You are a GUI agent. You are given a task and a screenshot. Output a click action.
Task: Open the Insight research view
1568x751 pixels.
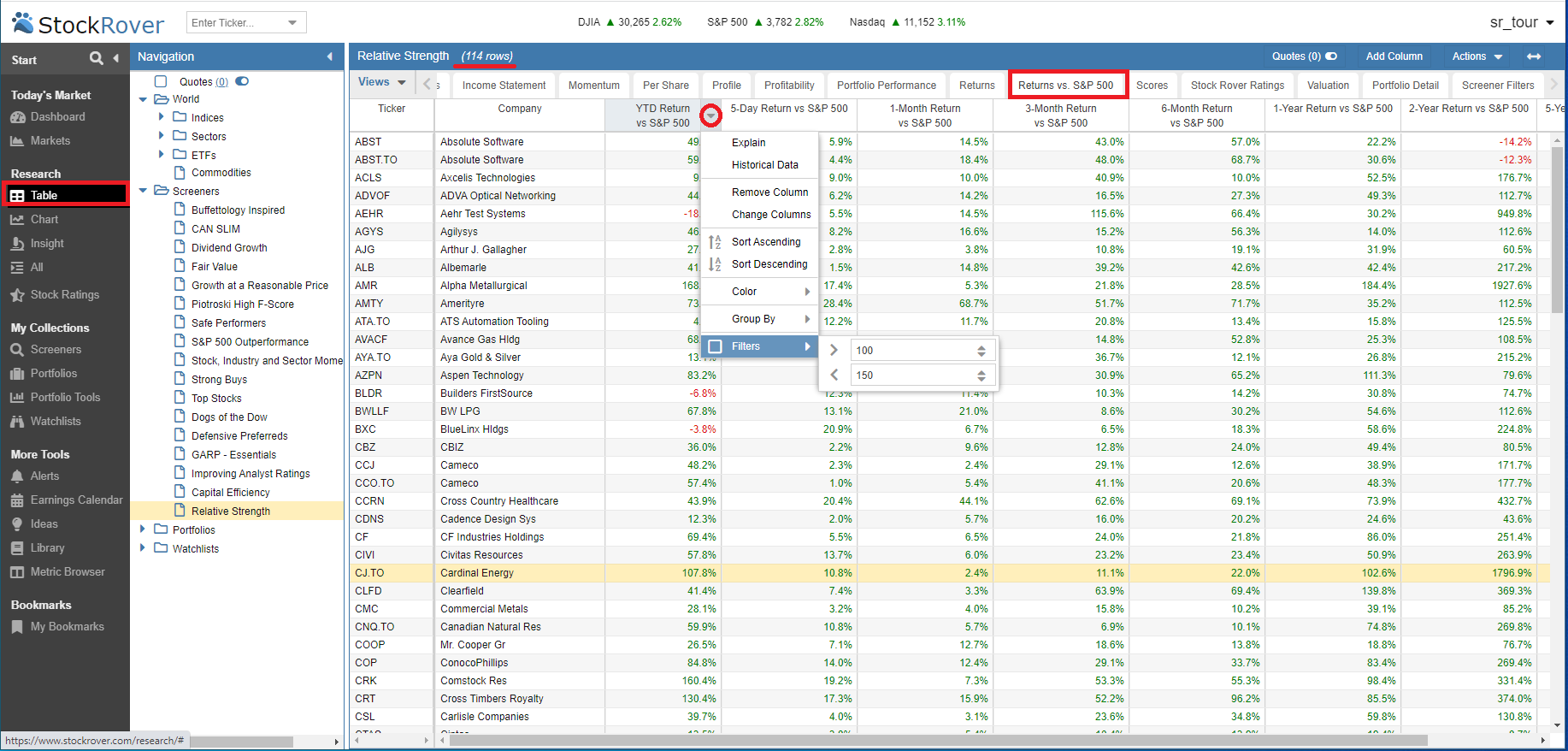tap(47, 243)
